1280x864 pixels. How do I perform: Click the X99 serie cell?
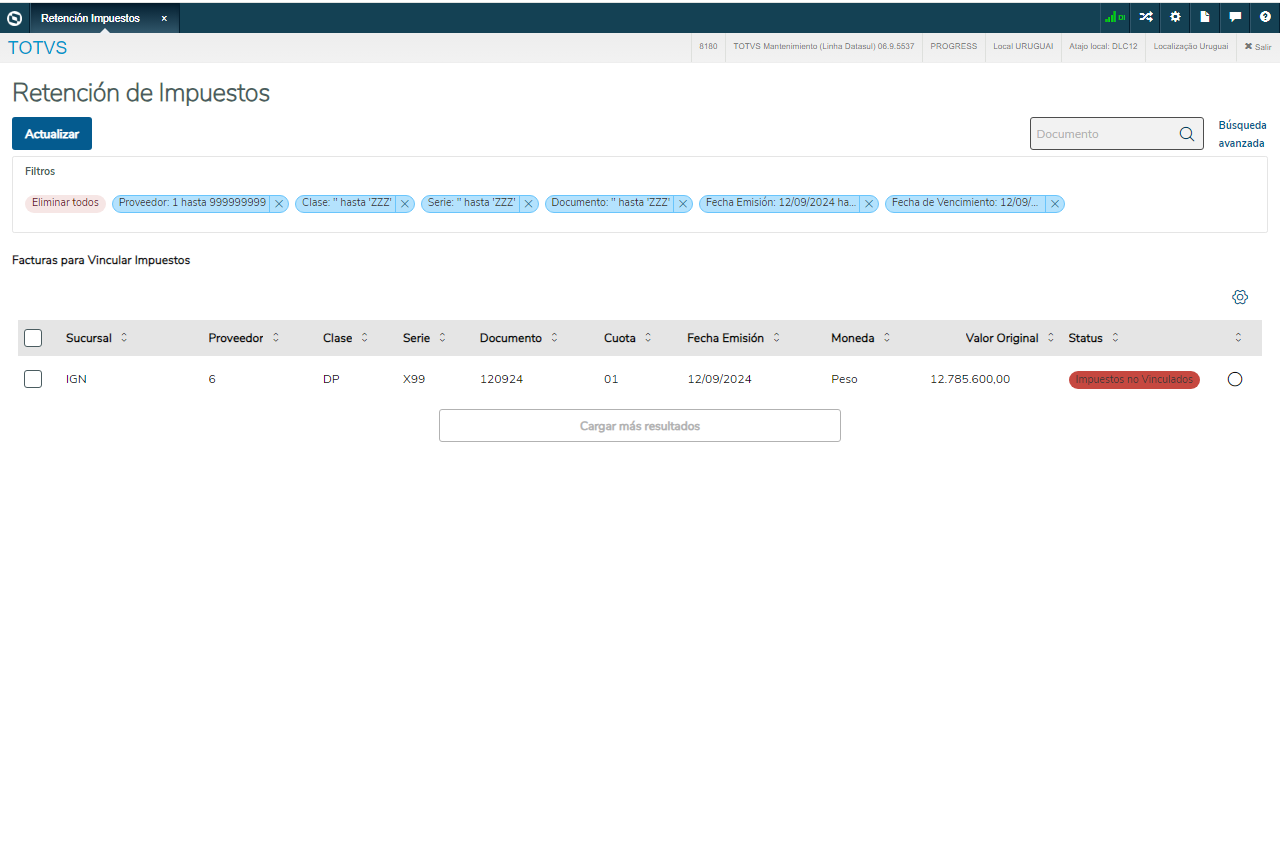coord(413,380)
